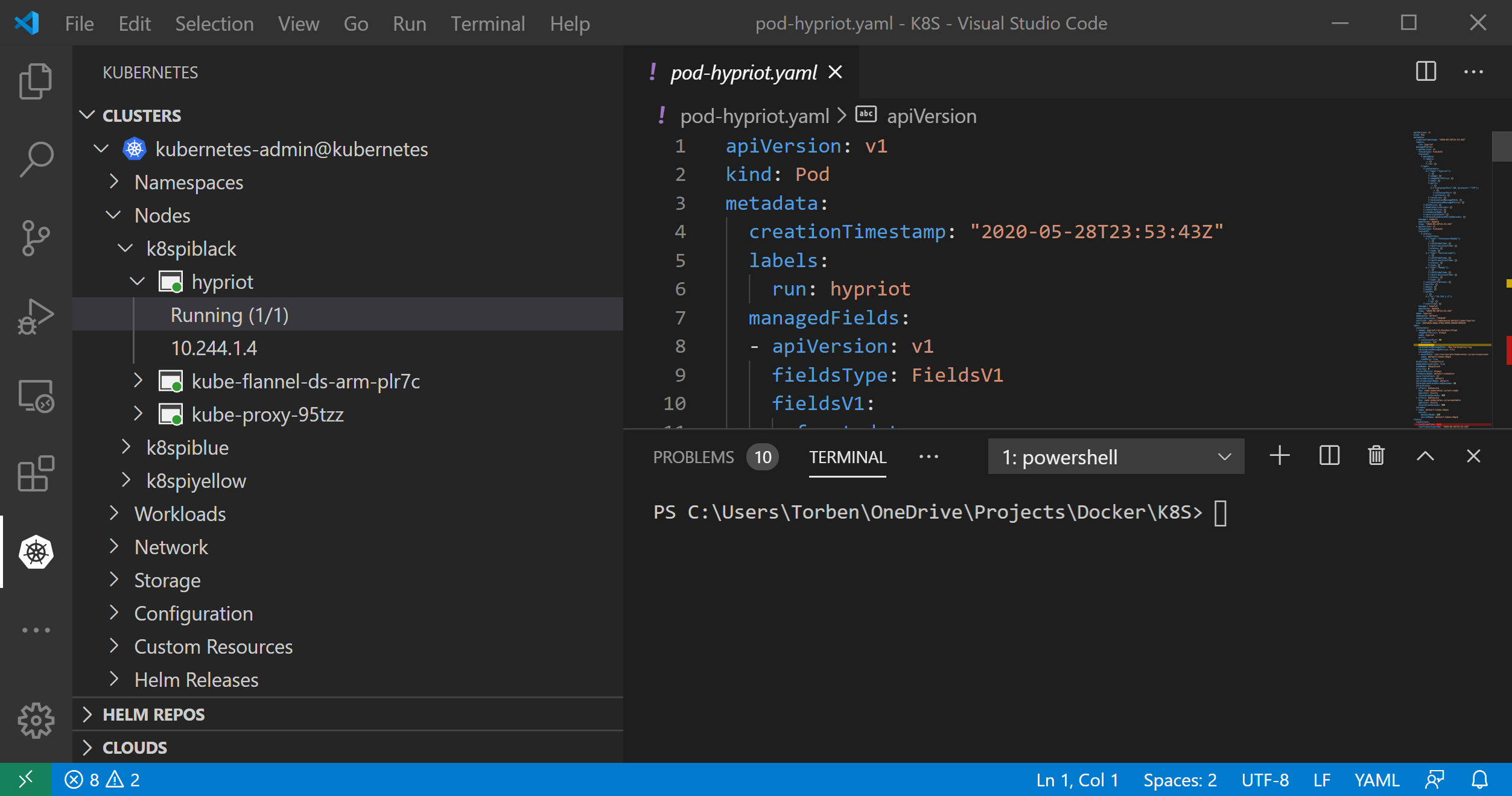The image size is (1512, 796).
Task: Split the terminal pane
Action: 1329,456
